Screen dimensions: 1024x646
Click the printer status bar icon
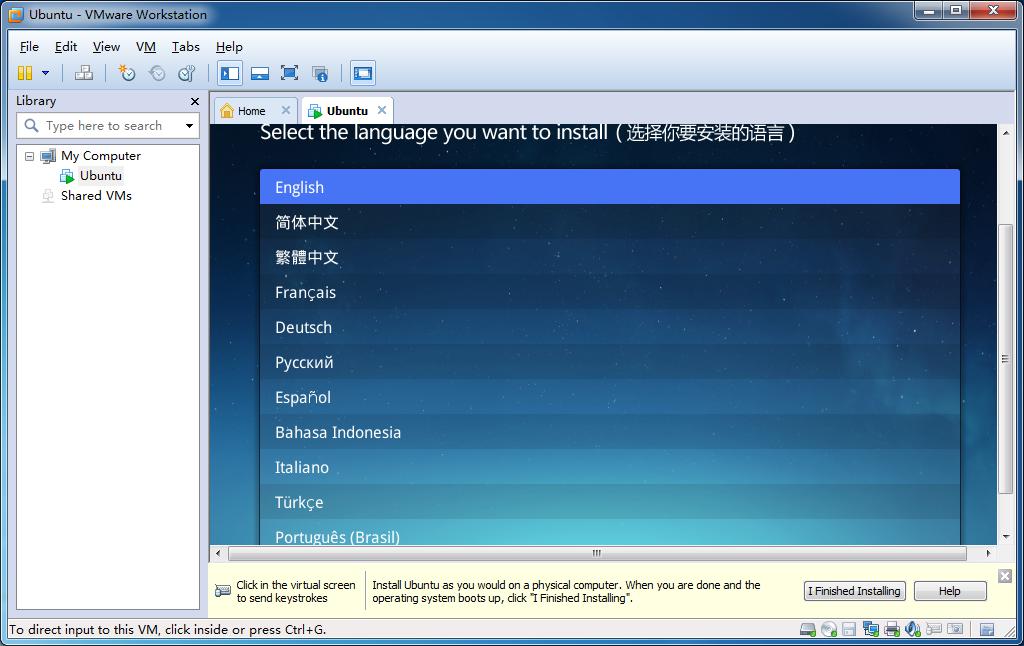click(x=891, y=629)
